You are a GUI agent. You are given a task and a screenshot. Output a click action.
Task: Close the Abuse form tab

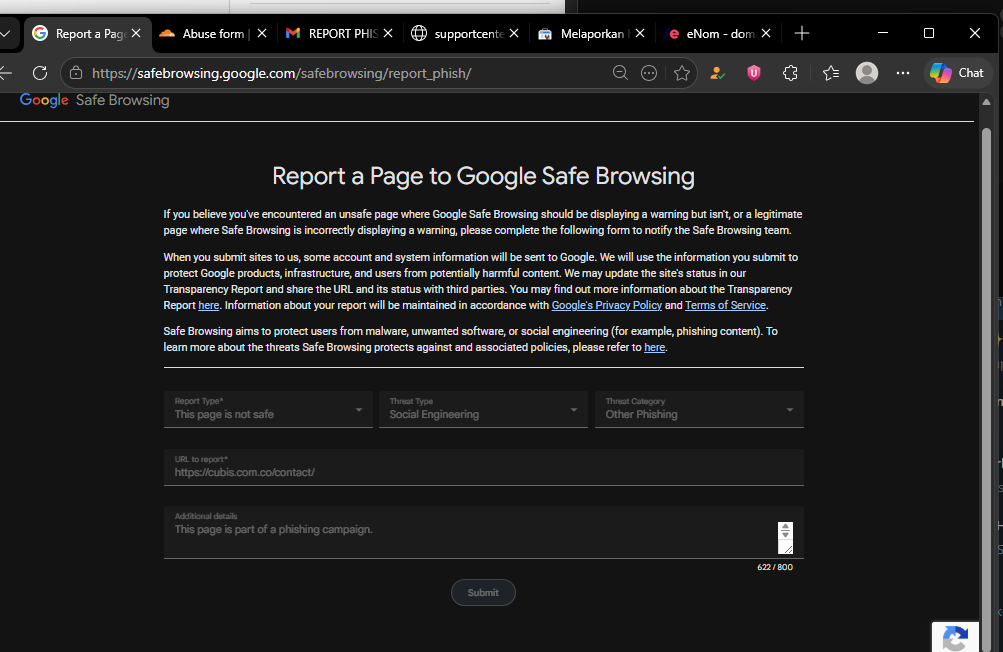tap(262, 33)
